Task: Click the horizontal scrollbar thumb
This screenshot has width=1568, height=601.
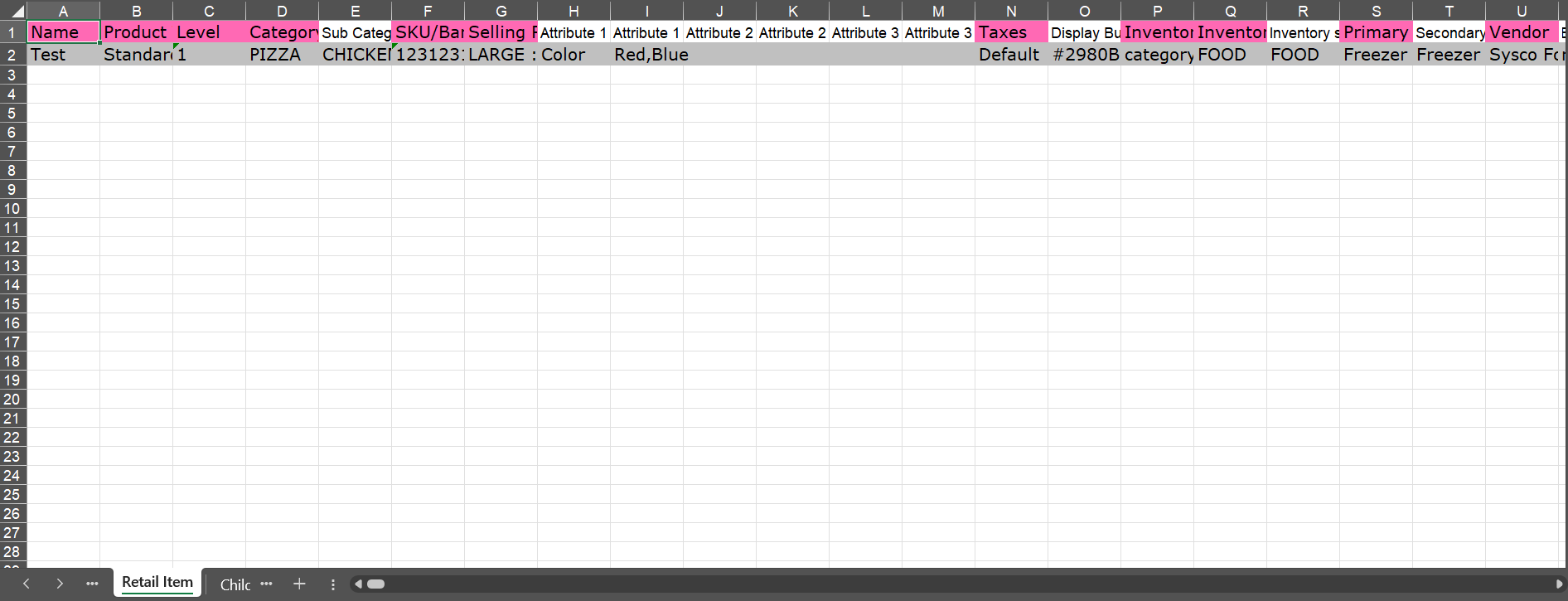Action: click(x=376, y=584)
